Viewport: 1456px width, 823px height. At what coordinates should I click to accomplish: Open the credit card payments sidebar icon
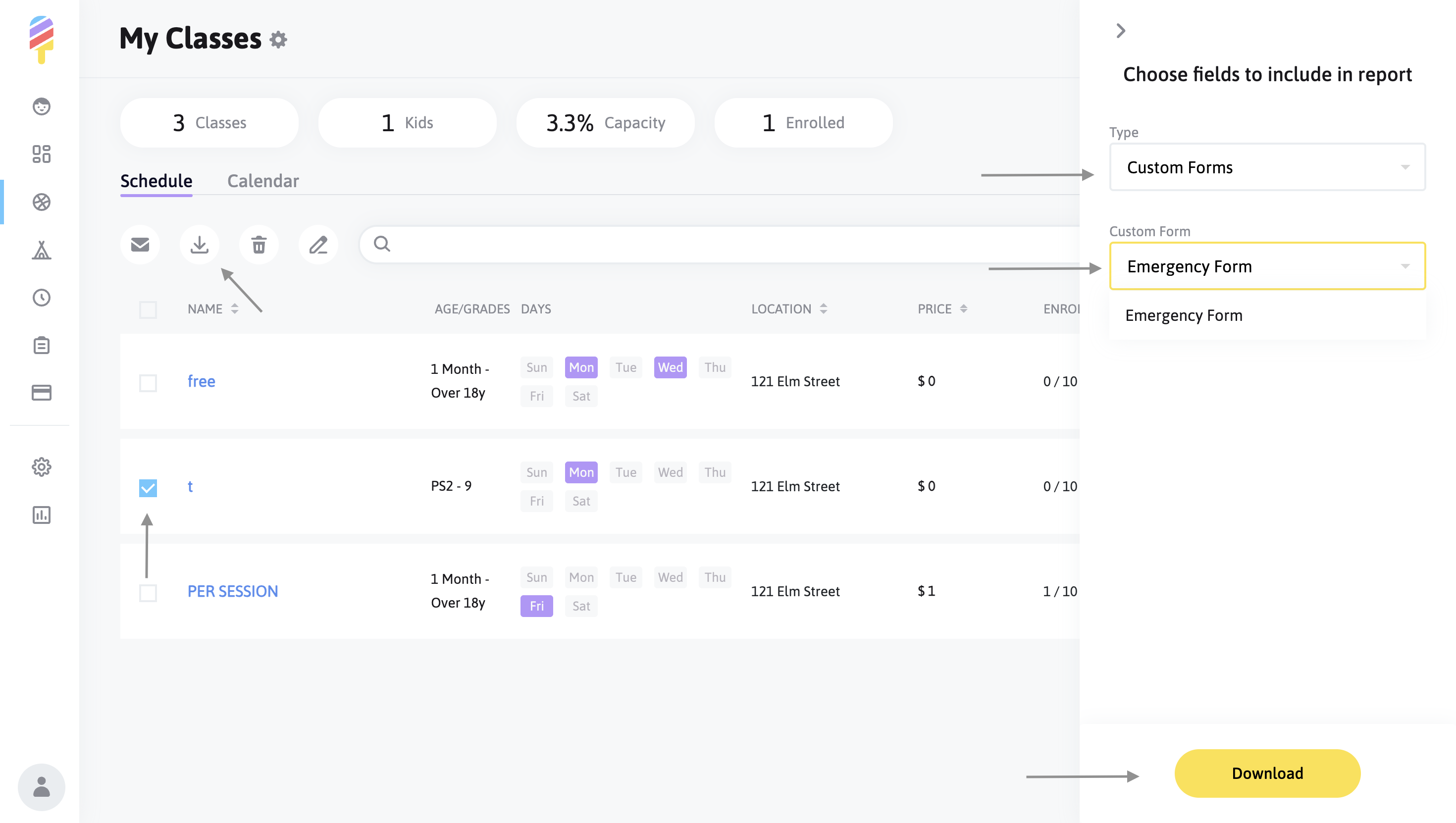[x=41, y=392]
